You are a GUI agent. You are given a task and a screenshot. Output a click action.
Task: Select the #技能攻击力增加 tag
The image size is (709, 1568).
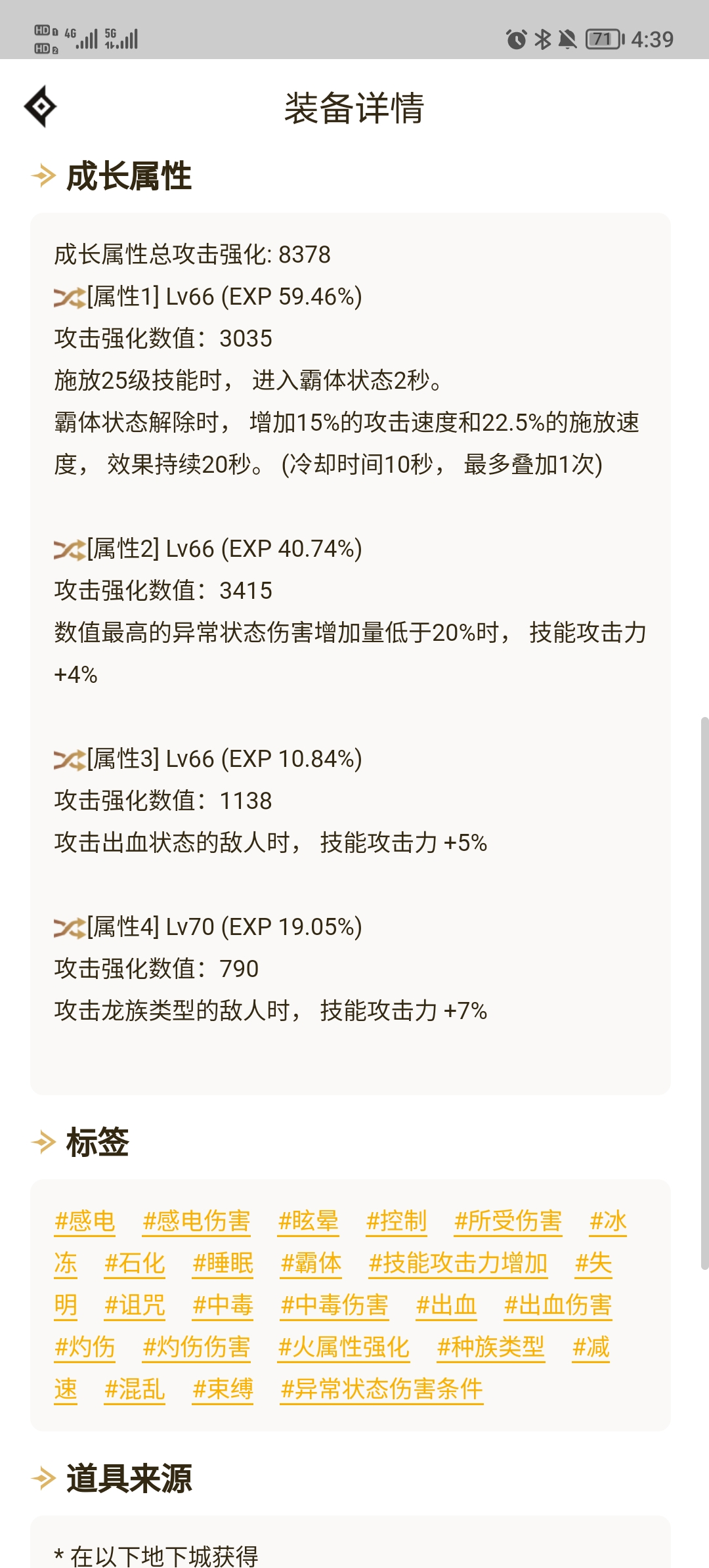(458, 1263)
